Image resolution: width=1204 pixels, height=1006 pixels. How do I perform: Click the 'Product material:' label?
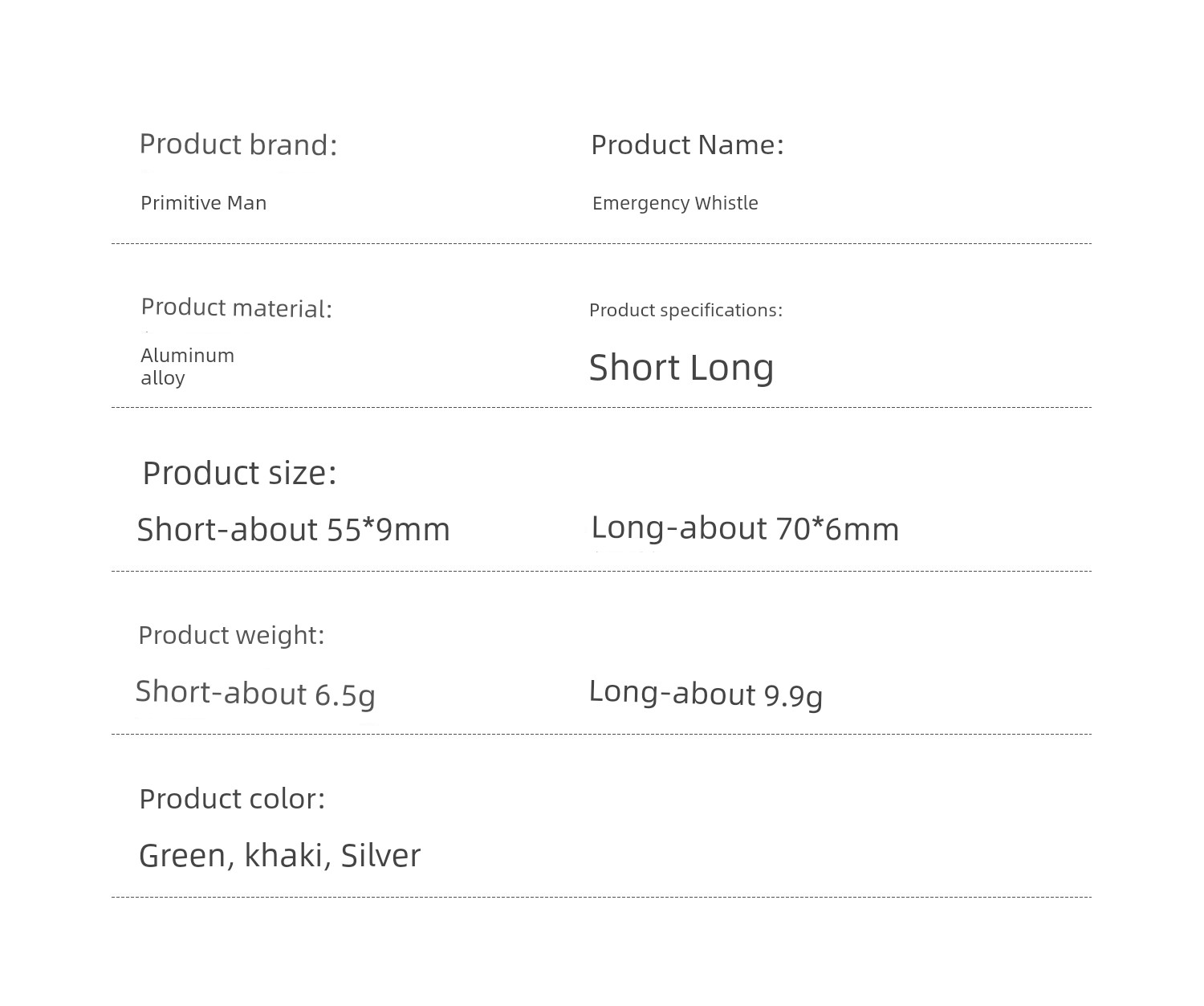pyautogui.click(x=236, y=308)
